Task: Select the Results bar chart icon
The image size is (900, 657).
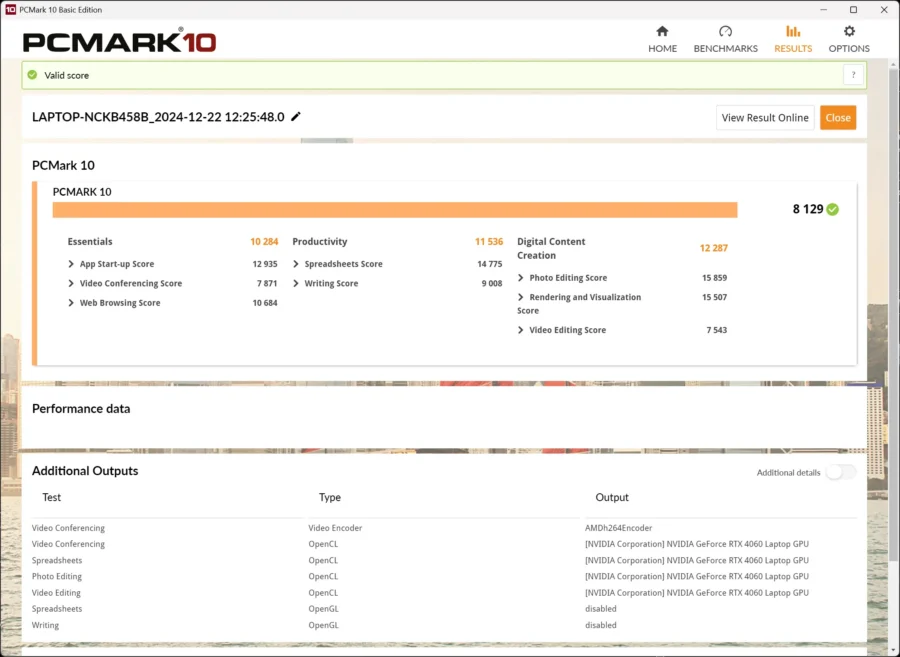Action: click(x=793, y=31)
